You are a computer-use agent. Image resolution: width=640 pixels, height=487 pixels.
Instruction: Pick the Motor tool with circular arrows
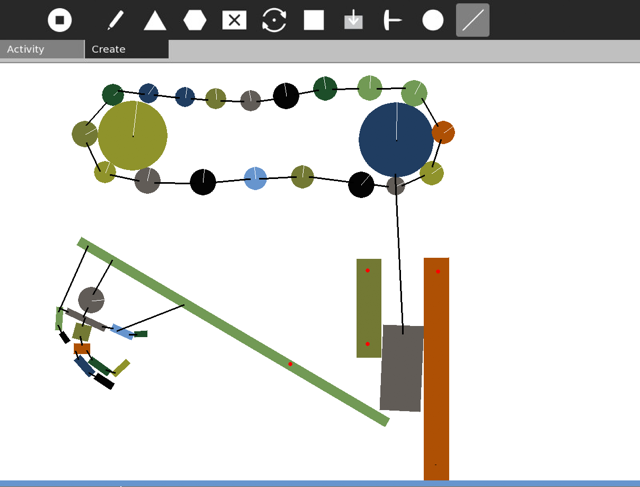[274, 20]
